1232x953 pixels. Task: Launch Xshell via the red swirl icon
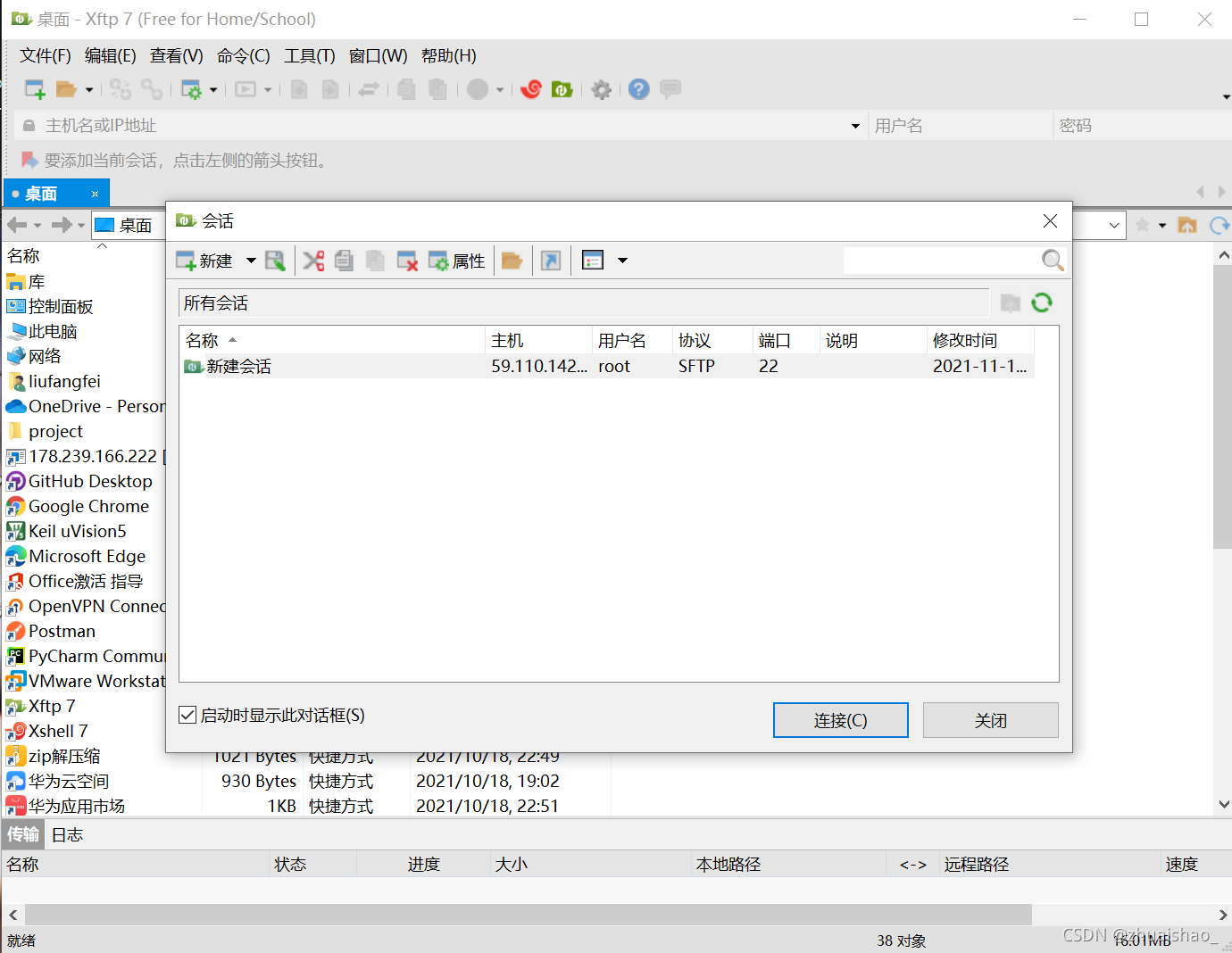pos(531,89)
